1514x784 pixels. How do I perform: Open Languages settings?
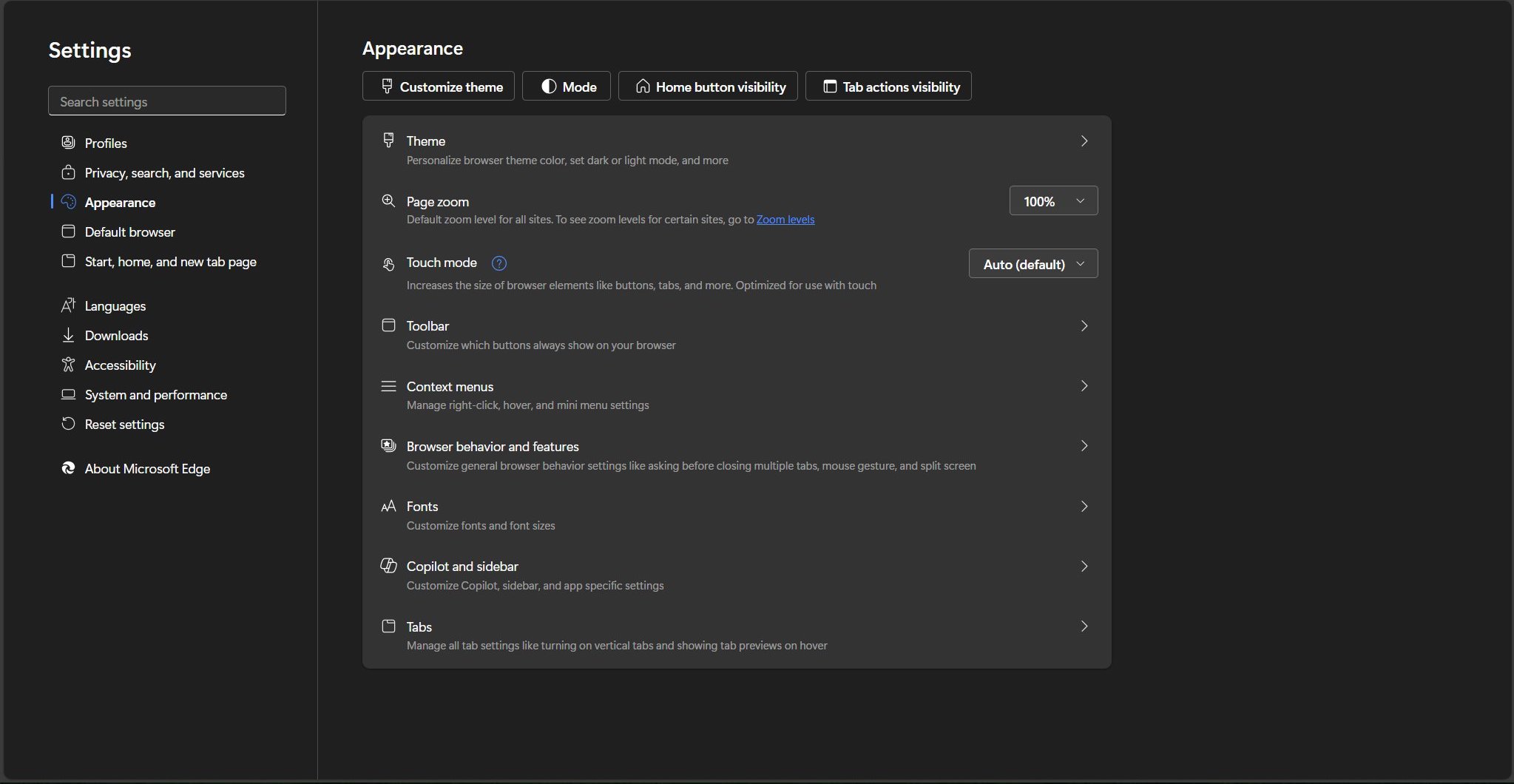115,305
